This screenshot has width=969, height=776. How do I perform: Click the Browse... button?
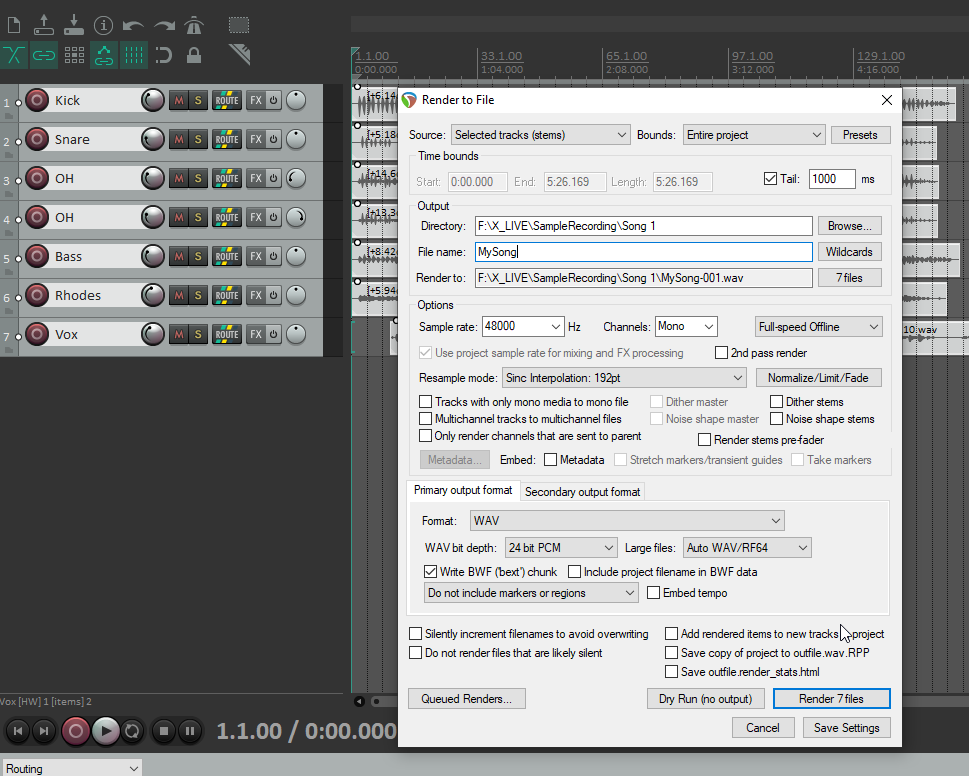pos(849,226)
